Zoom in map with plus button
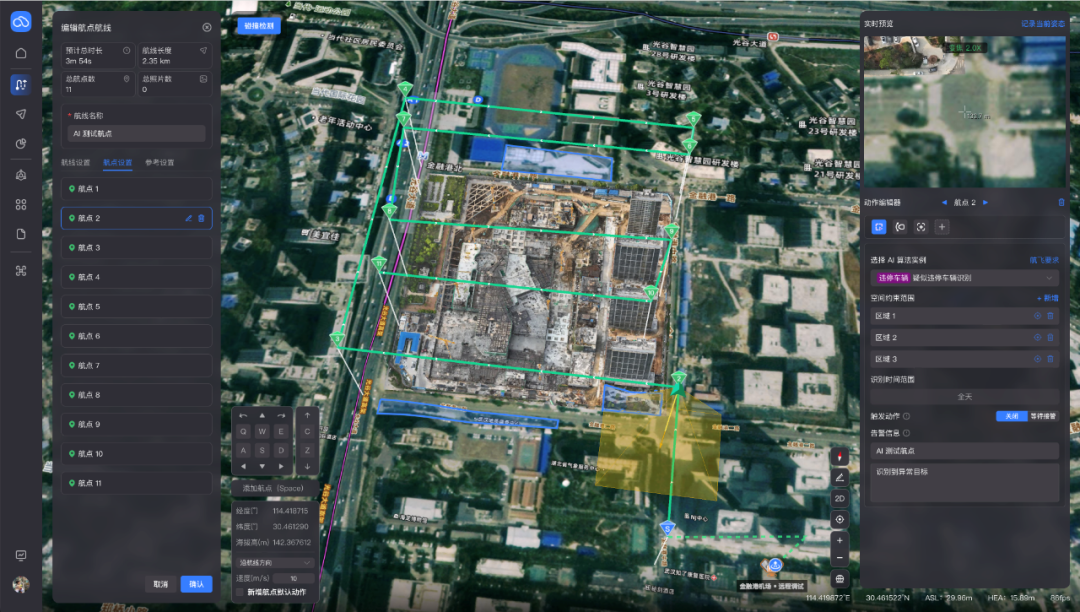1080x612 pixels. point(840,540)
